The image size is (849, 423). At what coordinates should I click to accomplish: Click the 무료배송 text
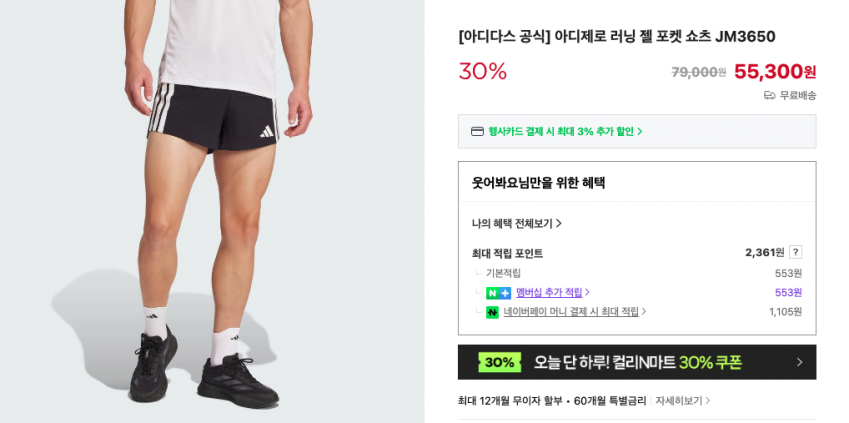[798, 96]
